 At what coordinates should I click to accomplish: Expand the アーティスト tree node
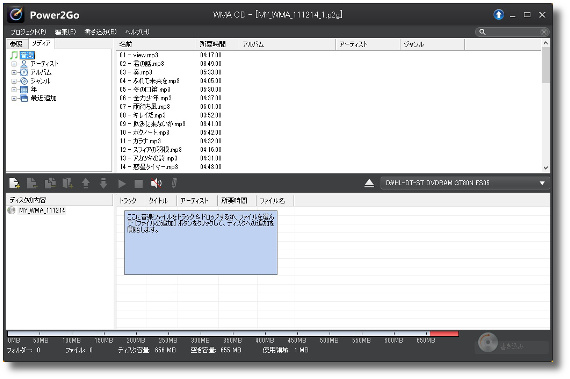(x=14, y=64)
